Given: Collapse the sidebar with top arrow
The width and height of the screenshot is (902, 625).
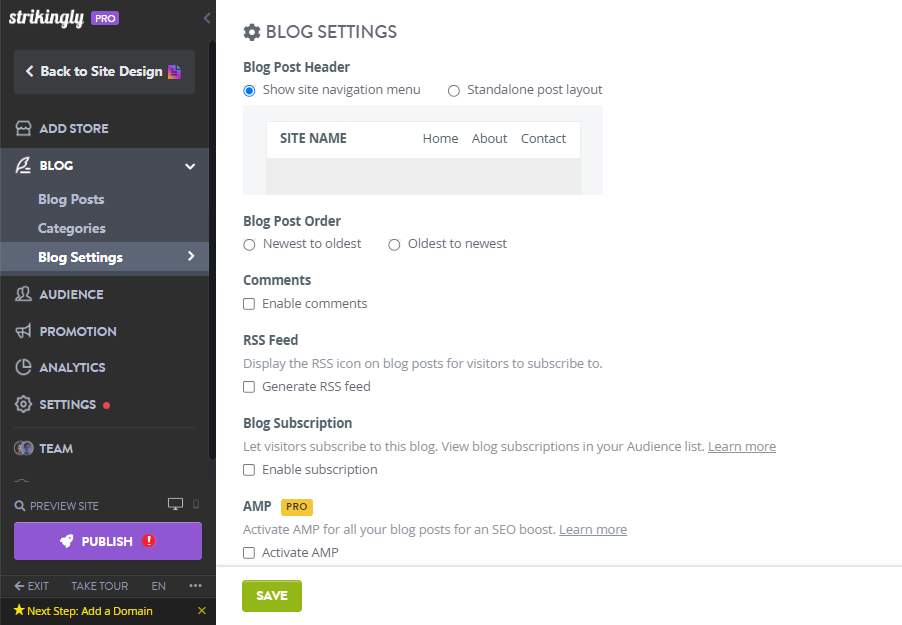Looking at the screenshot, I should tap(206, 18).
